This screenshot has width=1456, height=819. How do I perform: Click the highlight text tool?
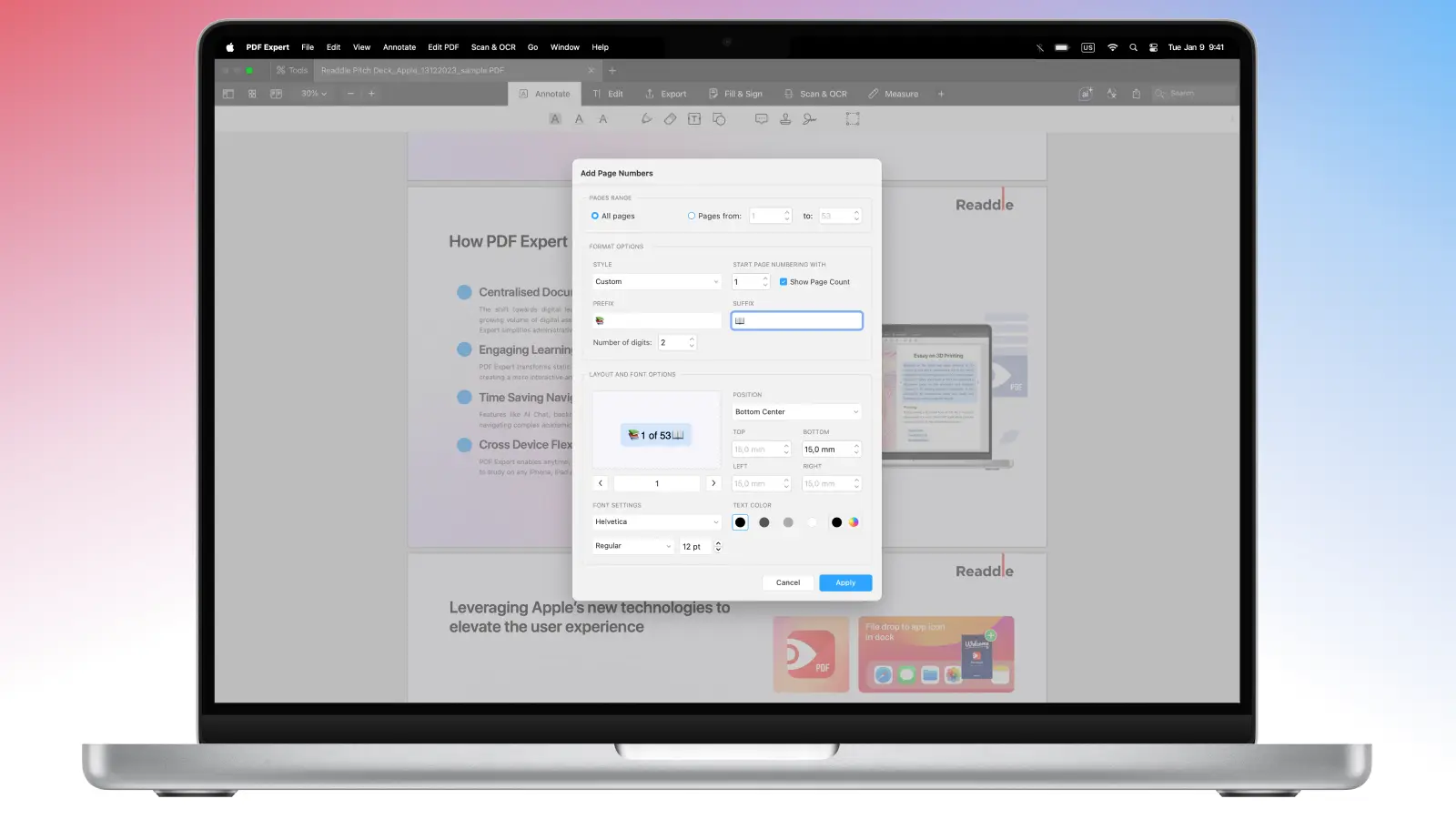click(x=555, y=119)
